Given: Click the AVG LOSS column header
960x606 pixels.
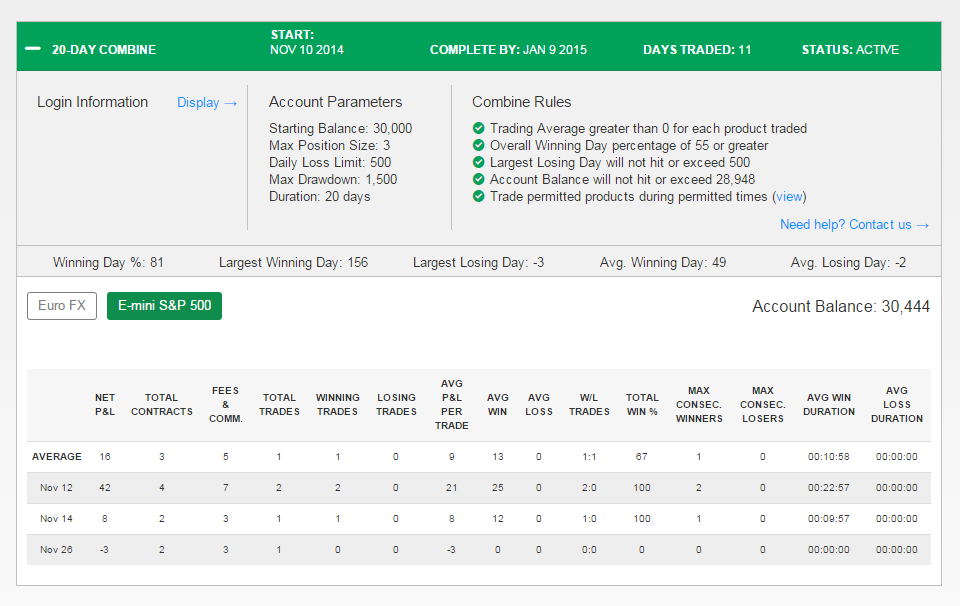Looking at the screenshot, I should click(539, 405).
